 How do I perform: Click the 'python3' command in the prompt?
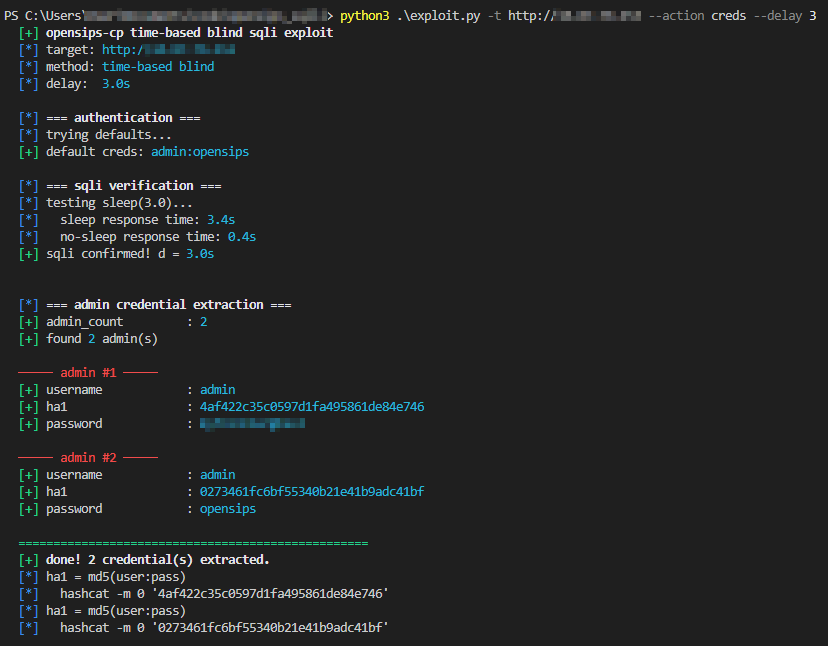(364, 16)
